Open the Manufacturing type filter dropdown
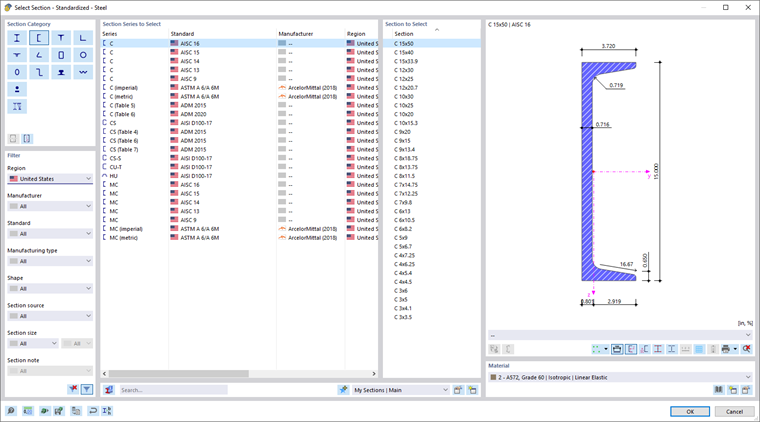The image size is (760, 422). 50,261
